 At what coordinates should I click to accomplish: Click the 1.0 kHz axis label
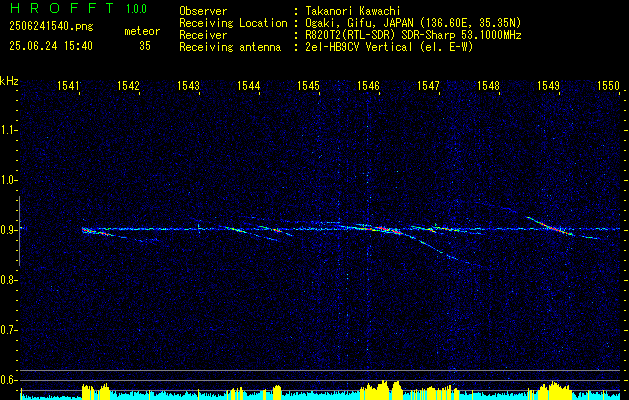point(8,180)
